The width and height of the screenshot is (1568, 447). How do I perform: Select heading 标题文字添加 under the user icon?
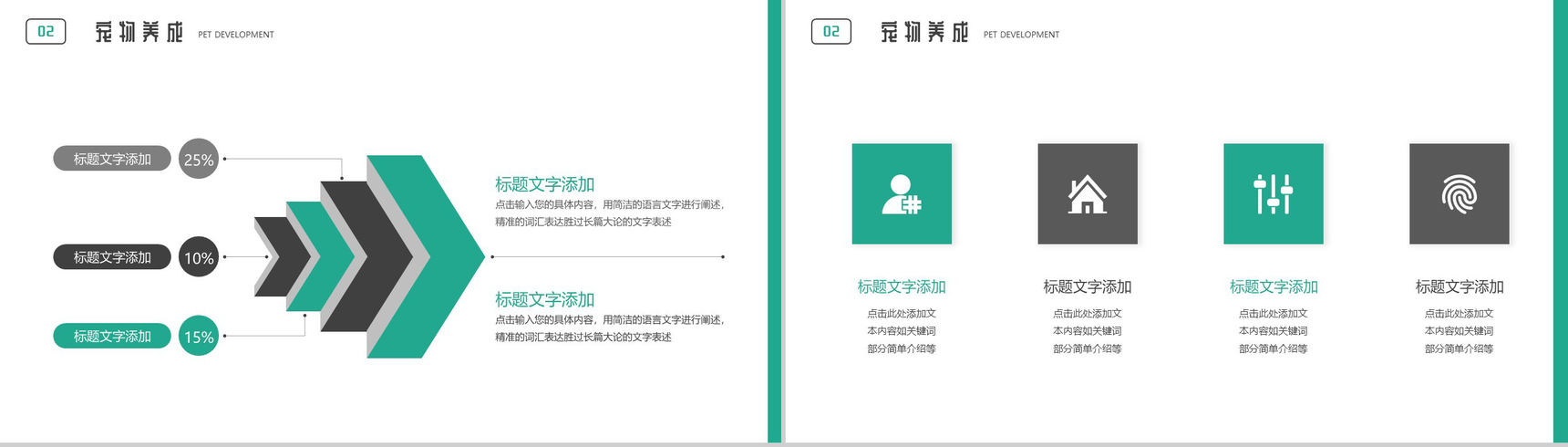click(x=902, y=286)
